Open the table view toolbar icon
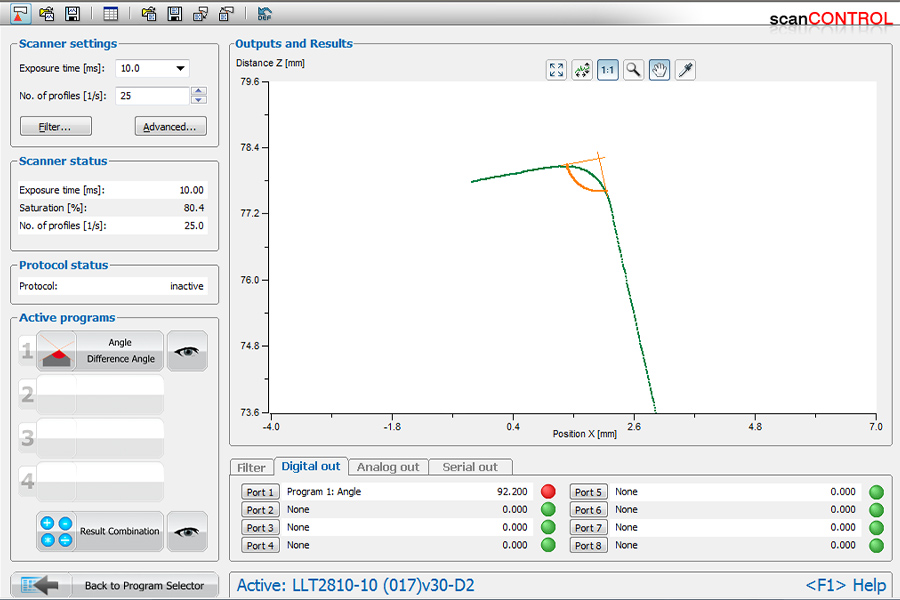 (x=110, y=14)
